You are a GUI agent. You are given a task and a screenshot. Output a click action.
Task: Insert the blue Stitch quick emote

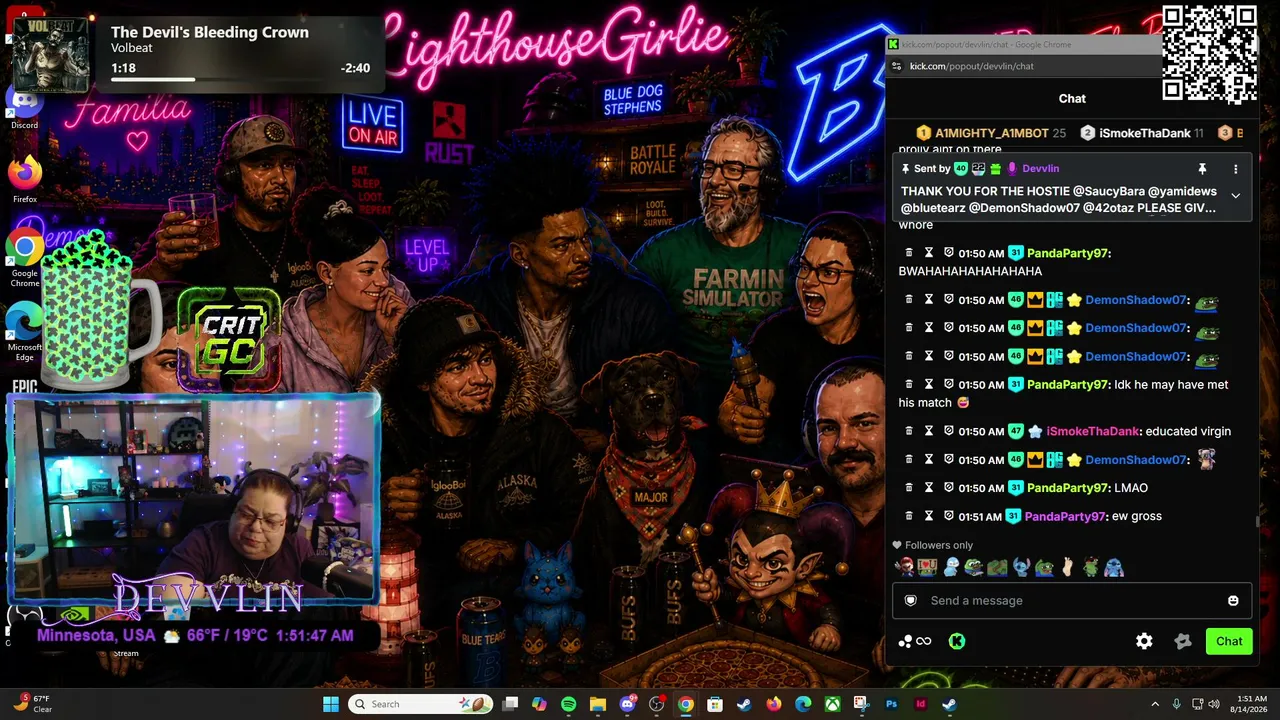(1021, 568)
